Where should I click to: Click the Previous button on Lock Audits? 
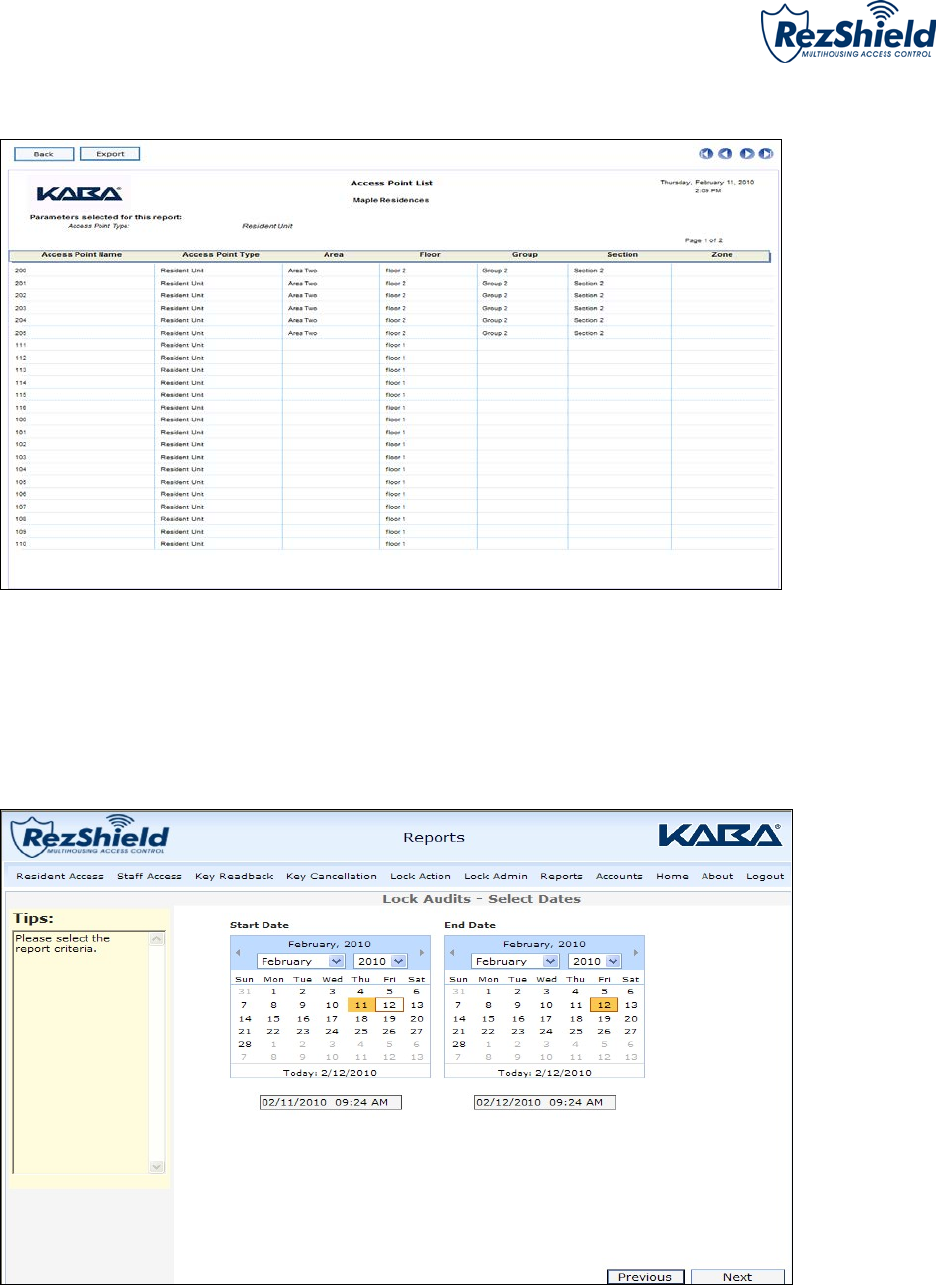(x=646, y=1276)
